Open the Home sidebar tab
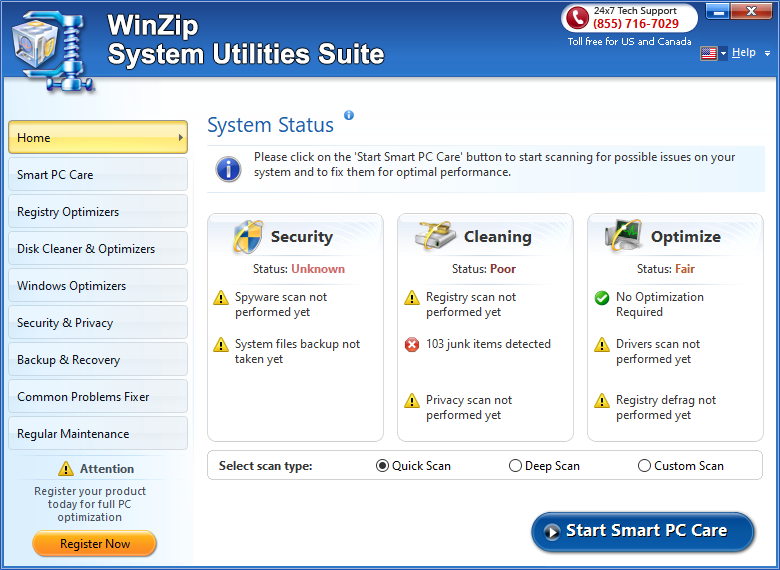The image size is (780, 570). click(98, 137)
